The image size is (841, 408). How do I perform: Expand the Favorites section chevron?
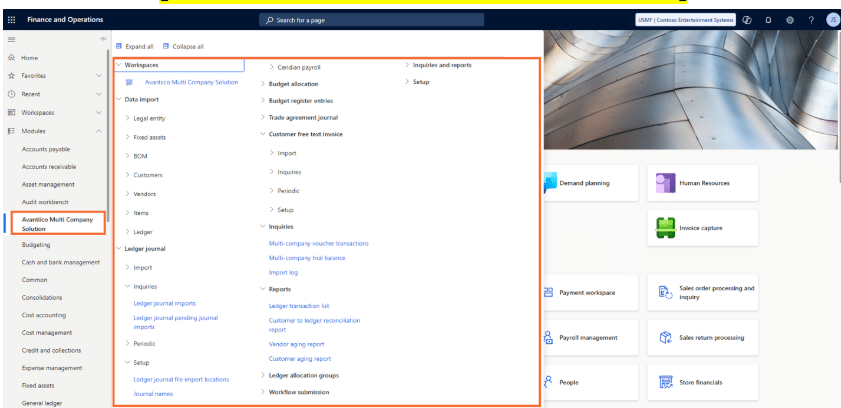click(x=99, y=76)
